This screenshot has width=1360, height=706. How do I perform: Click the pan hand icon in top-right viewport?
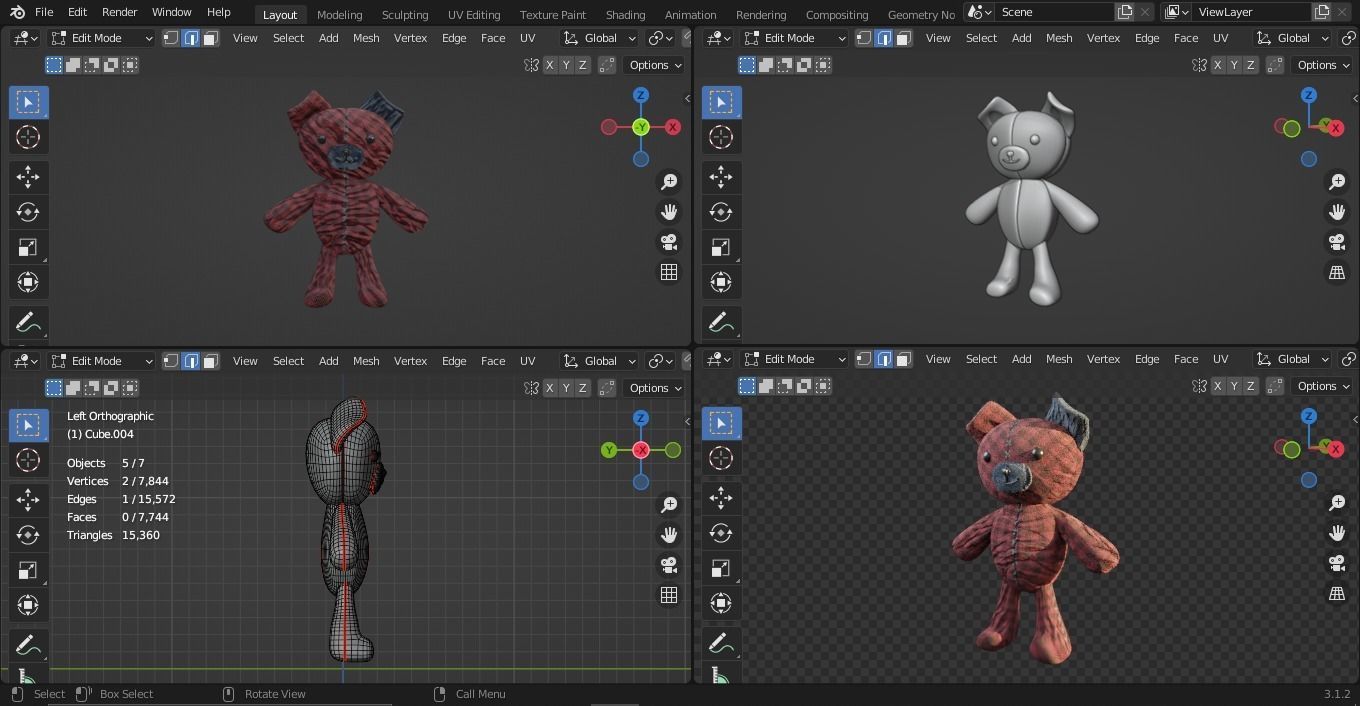click(x=1337, y=212)
